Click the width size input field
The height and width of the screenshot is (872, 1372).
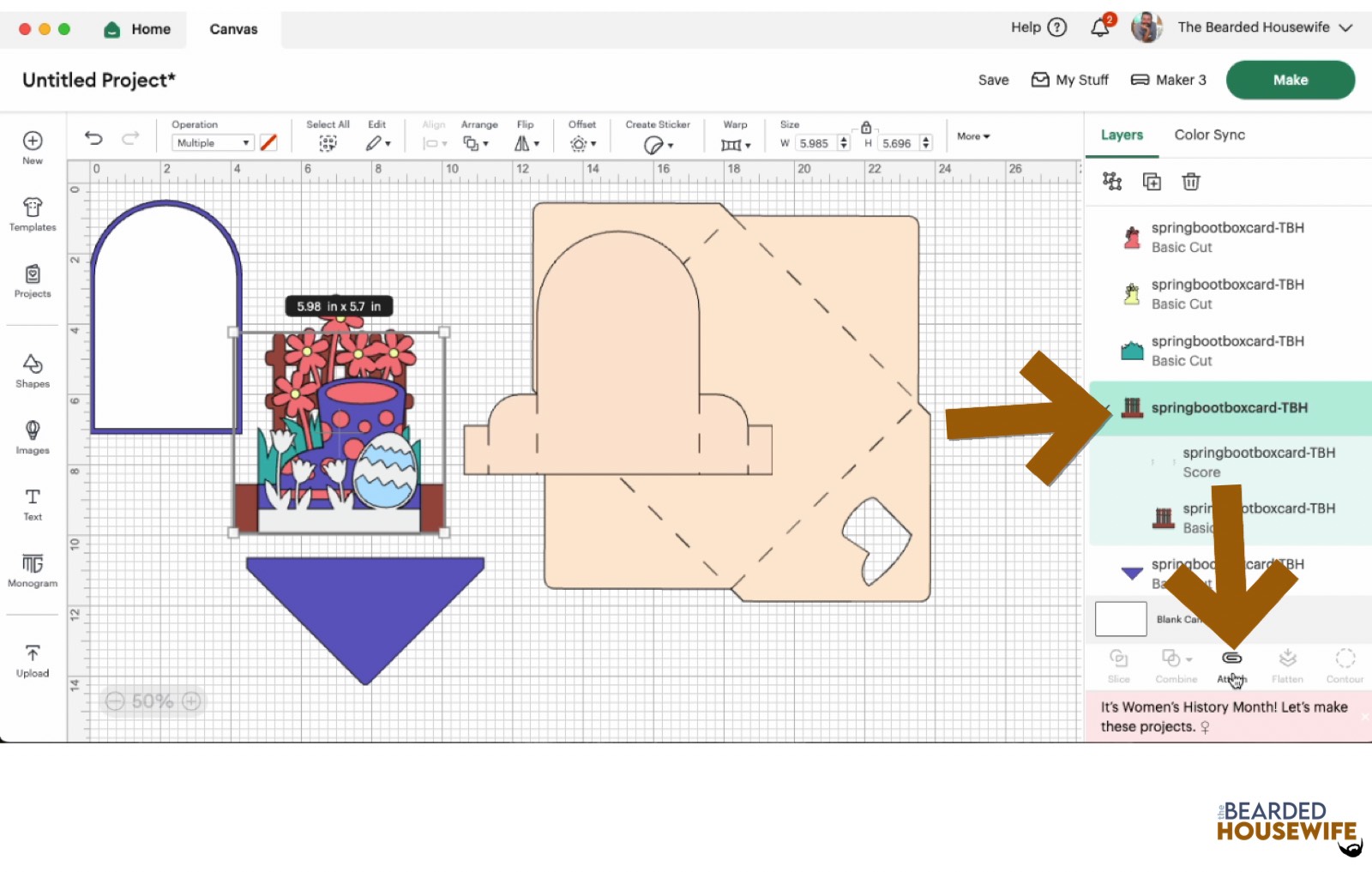point(815,143)
